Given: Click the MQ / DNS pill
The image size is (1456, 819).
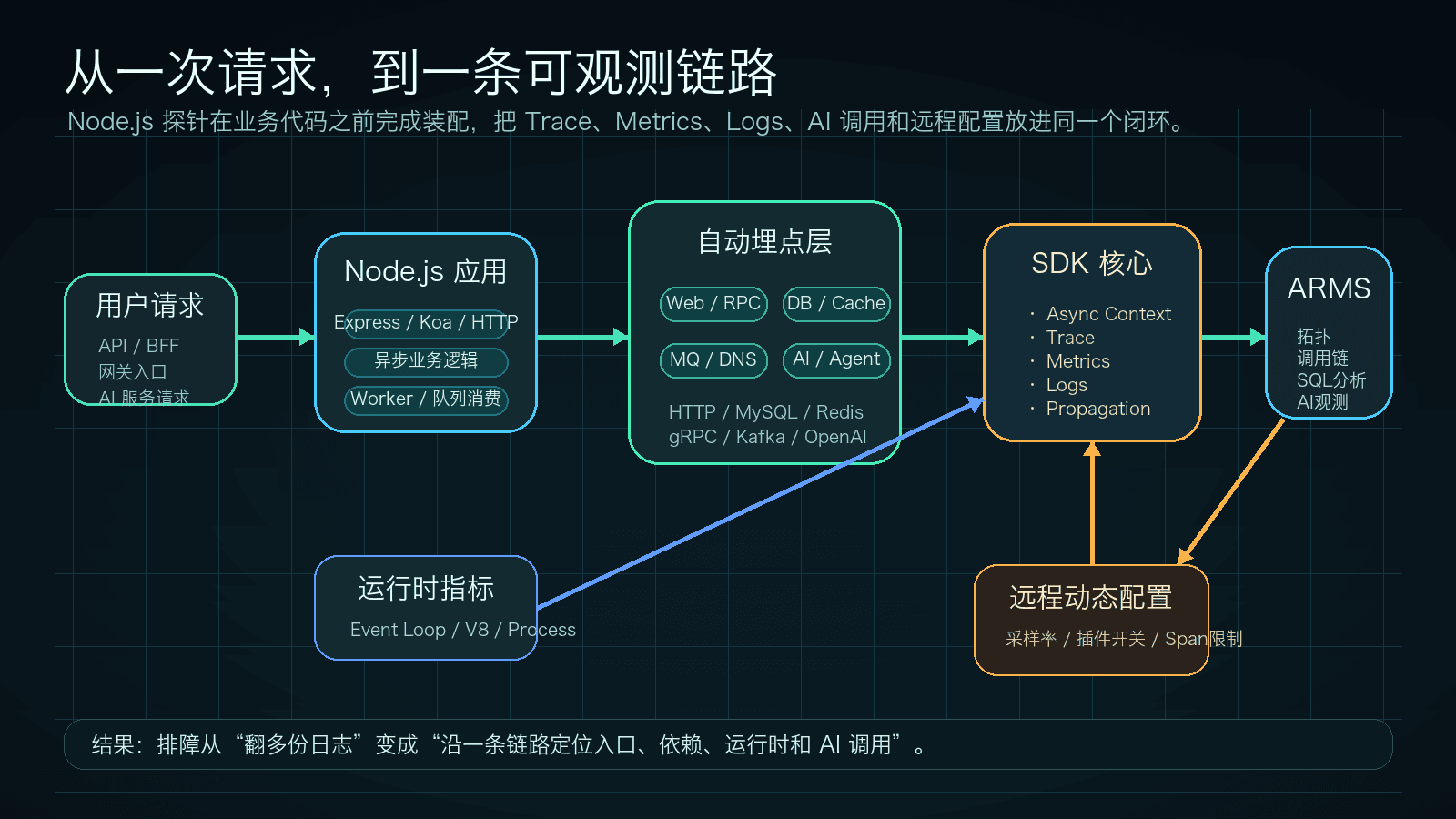Looking at the screenshot, I should [x=713, y=359].
